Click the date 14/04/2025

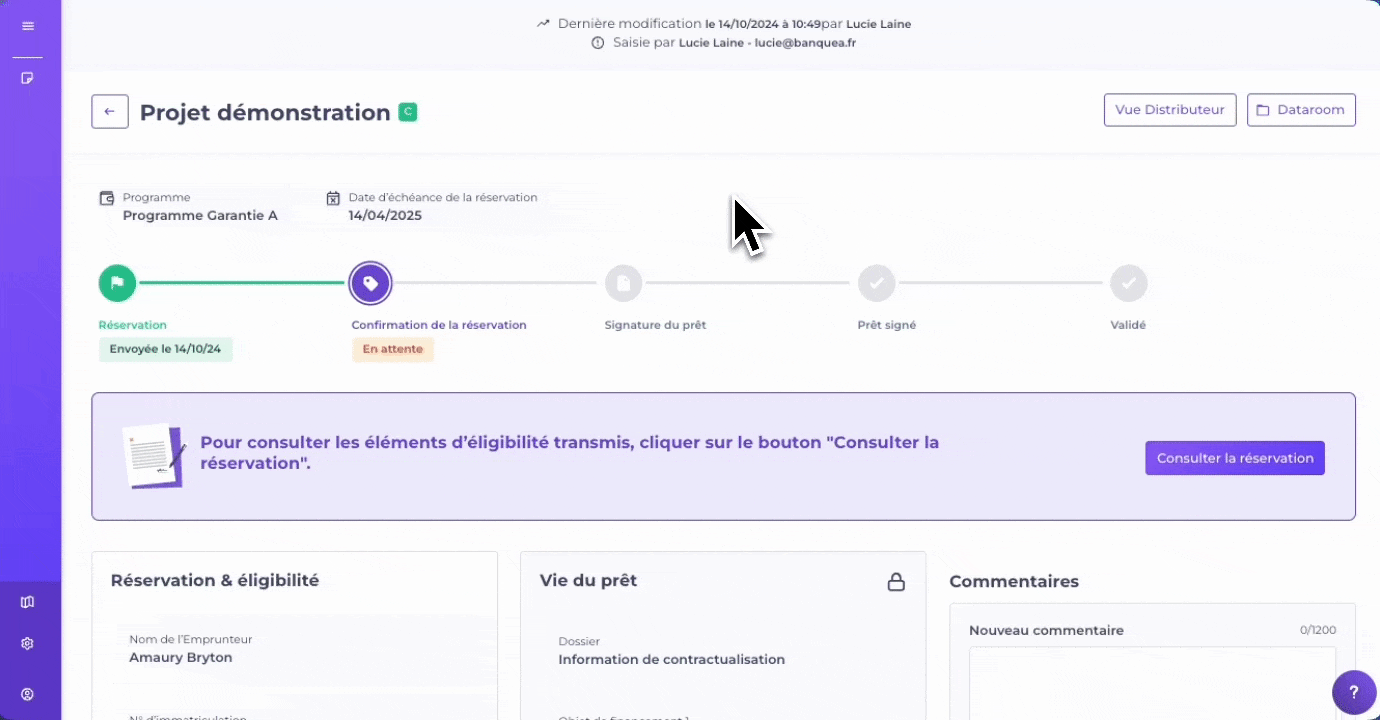[385, 215]
